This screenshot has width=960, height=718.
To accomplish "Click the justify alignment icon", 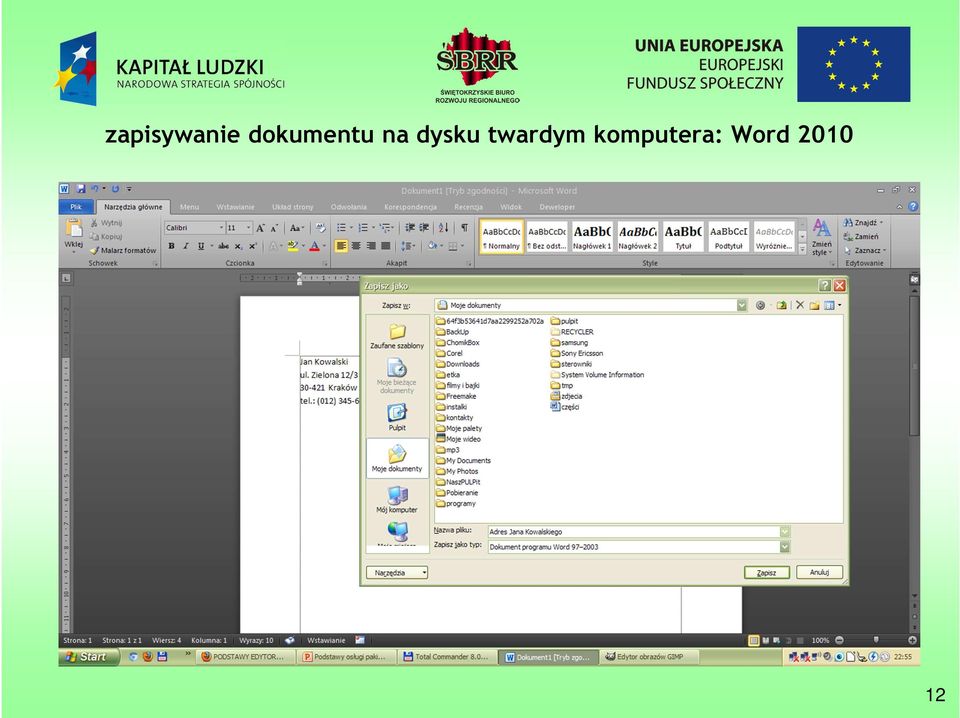I will (386, 246).
